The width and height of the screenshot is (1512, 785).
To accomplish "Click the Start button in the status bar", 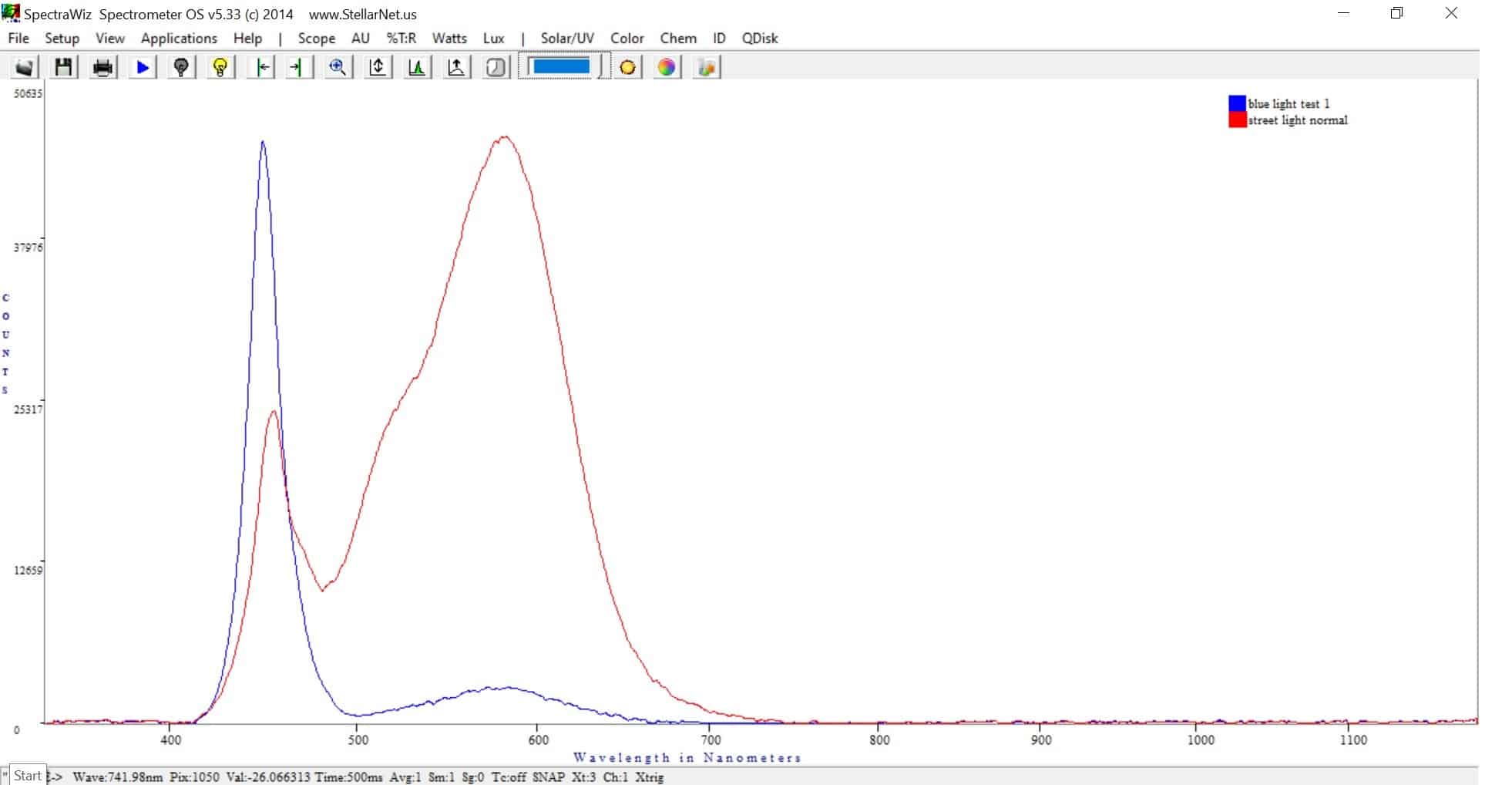I will click(x=27, y=776).
